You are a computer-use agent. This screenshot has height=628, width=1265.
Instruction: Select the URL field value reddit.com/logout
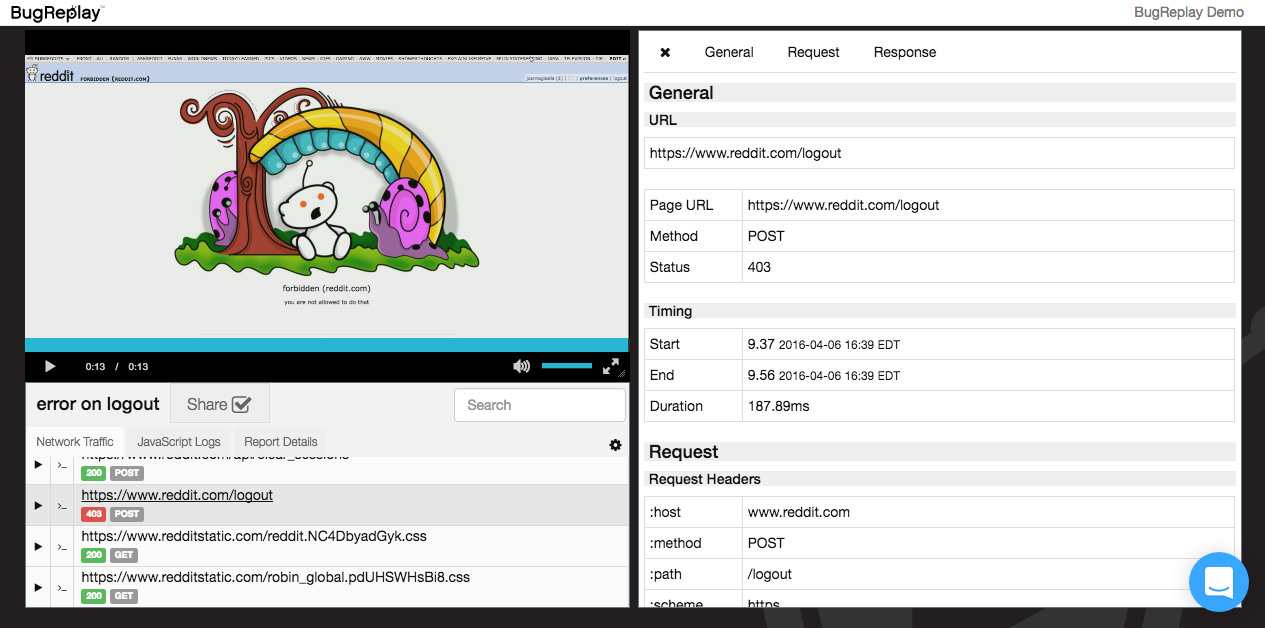coord(939,153)
